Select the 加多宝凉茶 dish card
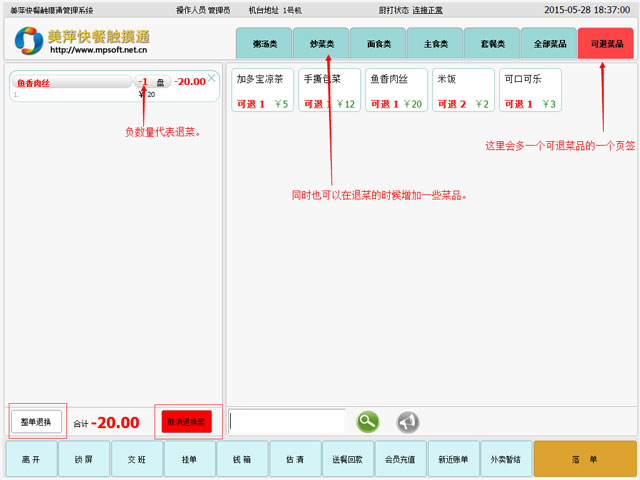Image resolution: width=640 pixels, height=480 pixels. (x=260, y=90)
